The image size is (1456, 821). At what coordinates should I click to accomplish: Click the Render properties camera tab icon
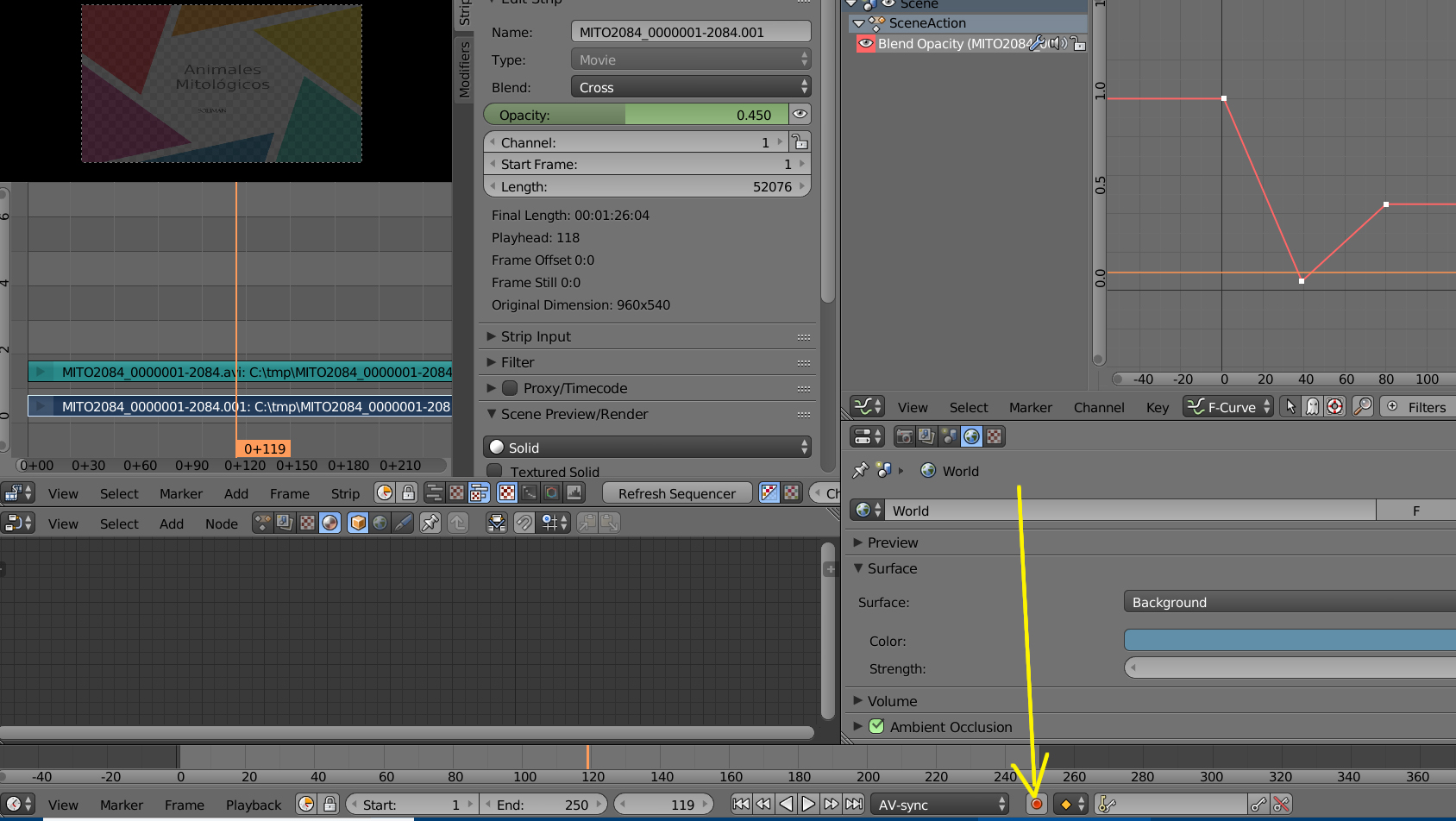click(904, 436)
